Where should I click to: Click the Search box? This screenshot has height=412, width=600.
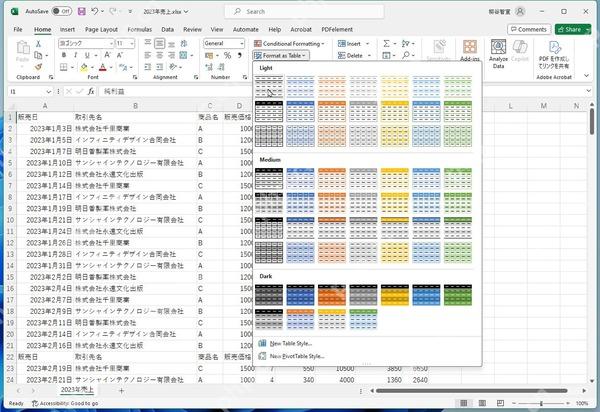pos(304,11)
